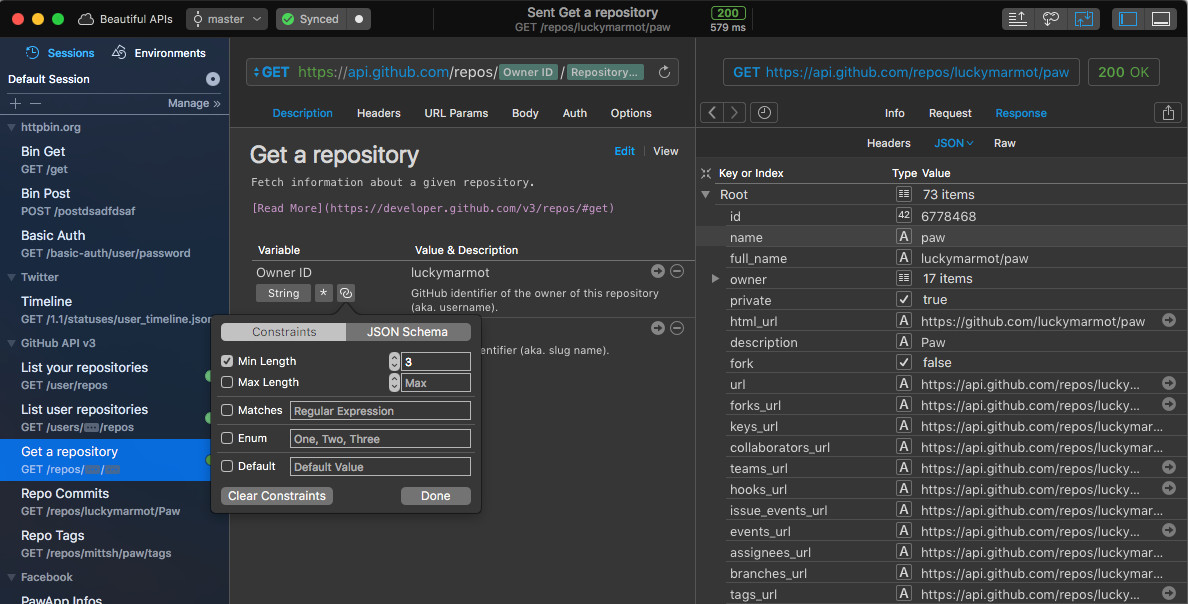Expand the owner row in the JSON tree
Viewport: 1188px width, 604px height.
pyautogui.click(x=714, y=279)
